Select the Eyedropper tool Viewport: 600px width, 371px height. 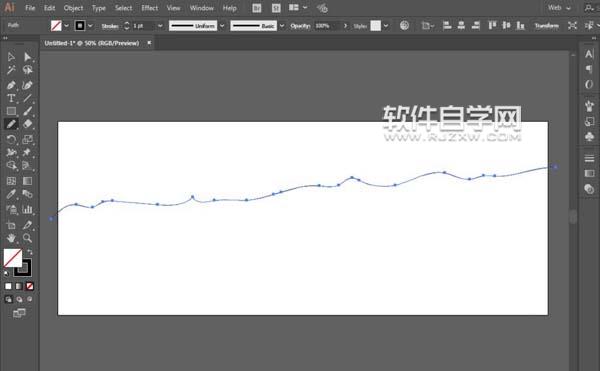(x=11, y=194)
